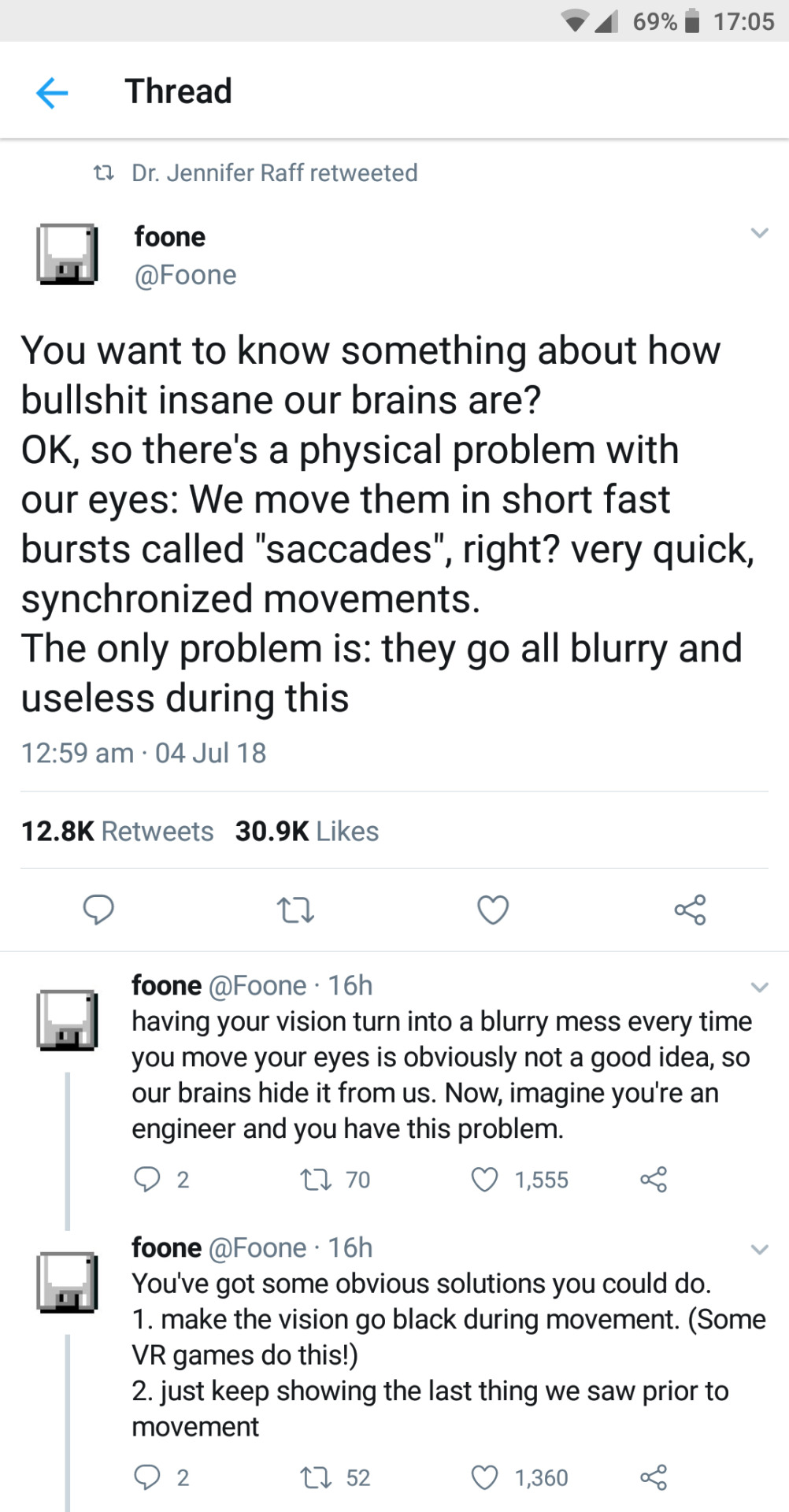Open the @Foone handle on main tweet
This screenshot has width=789, height=1512.
click(x=185, y=275)
